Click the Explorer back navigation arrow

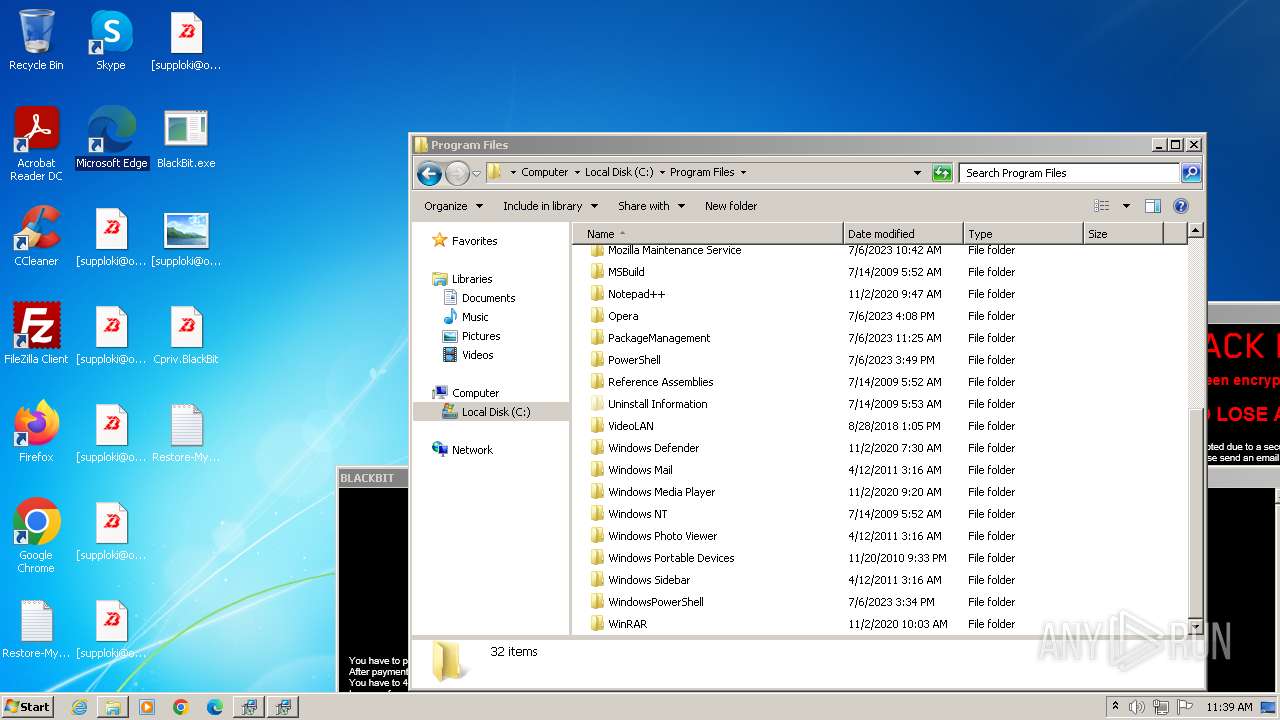(x=429, y=173)
